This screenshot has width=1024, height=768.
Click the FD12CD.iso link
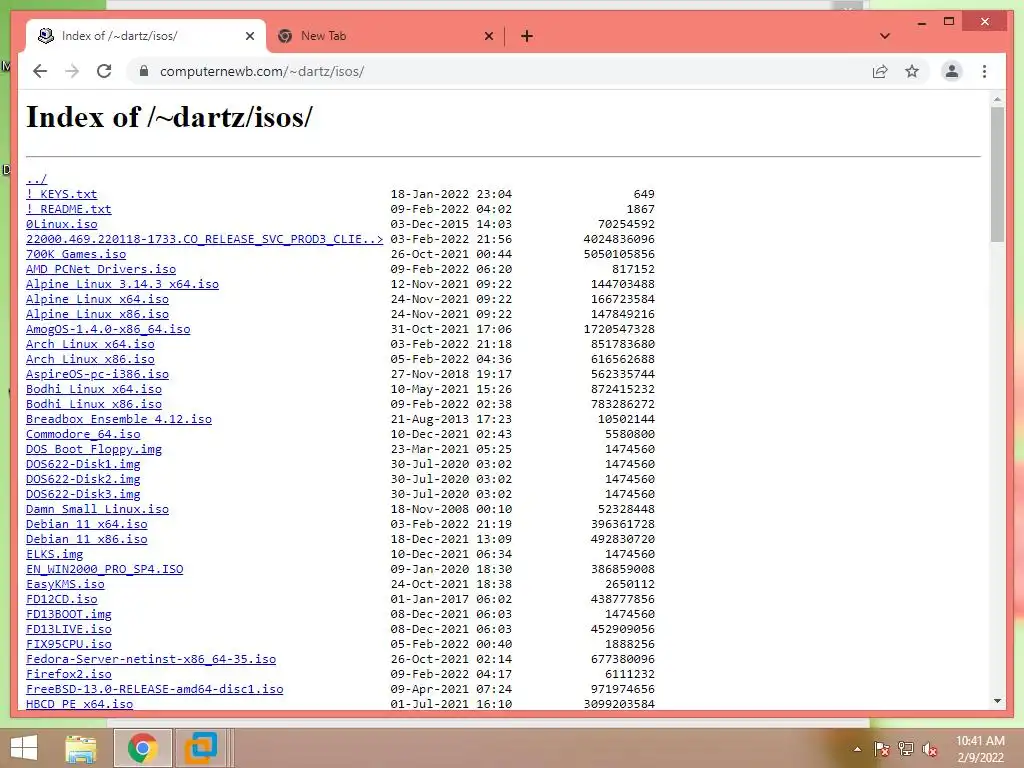point(61,600)
